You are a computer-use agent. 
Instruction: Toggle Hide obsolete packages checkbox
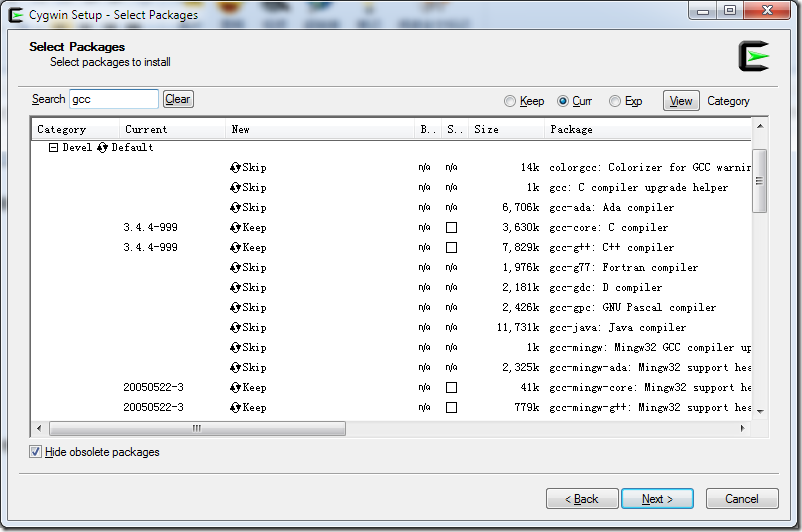click(x=36, y=452)
